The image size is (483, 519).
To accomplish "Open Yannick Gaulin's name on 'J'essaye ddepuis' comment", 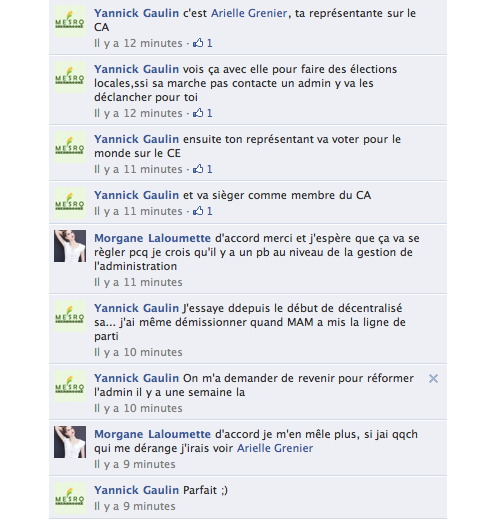I will point(136,308).
